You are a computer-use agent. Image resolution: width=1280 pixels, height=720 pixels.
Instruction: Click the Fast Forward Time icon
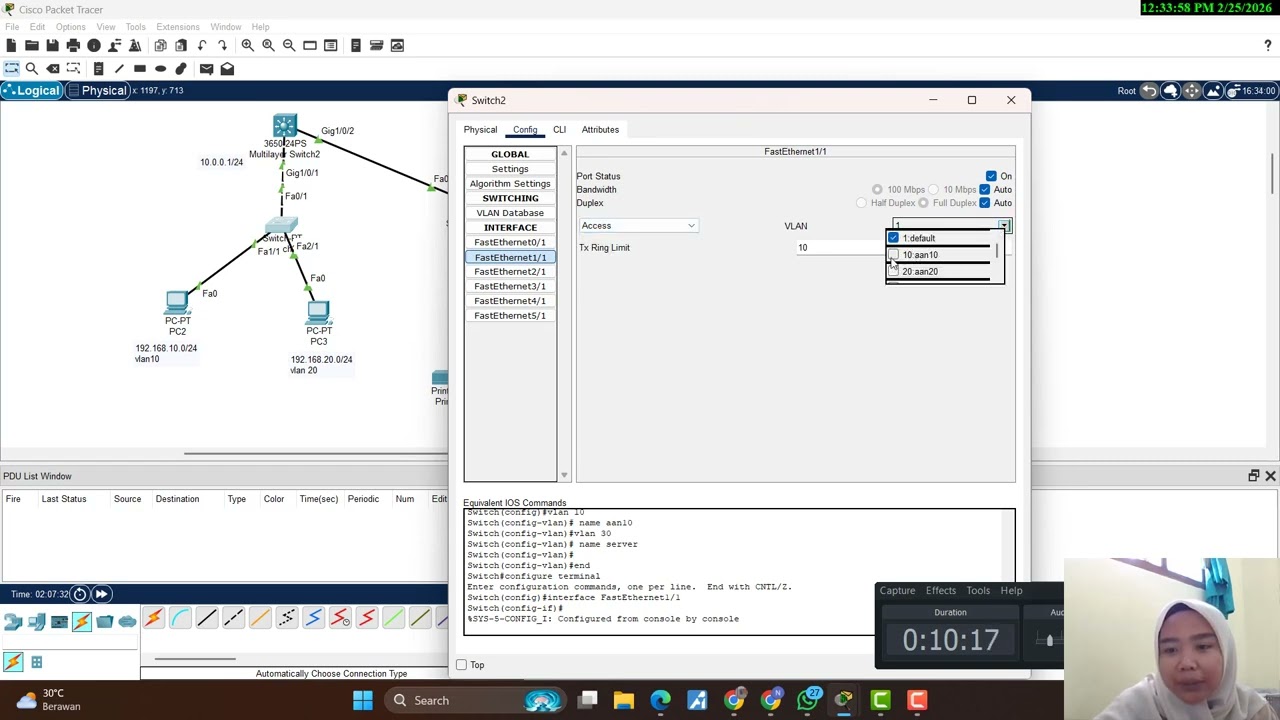[101, 594]
